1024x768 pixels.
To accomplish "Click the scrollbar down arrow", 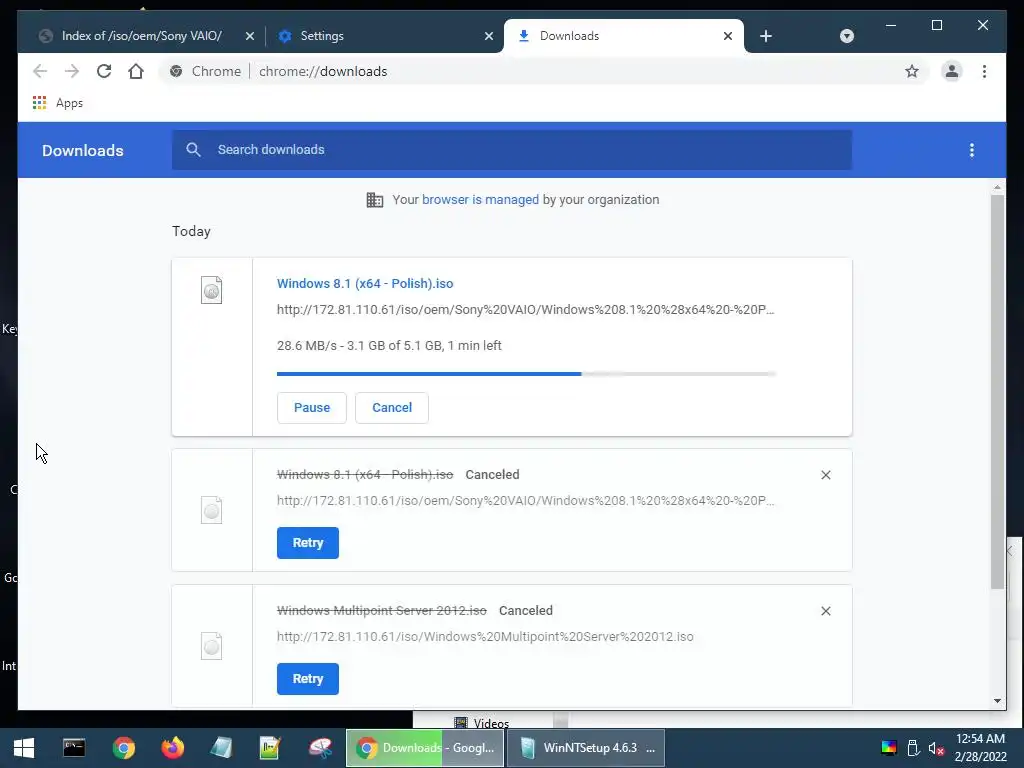I will pos(997,701).
